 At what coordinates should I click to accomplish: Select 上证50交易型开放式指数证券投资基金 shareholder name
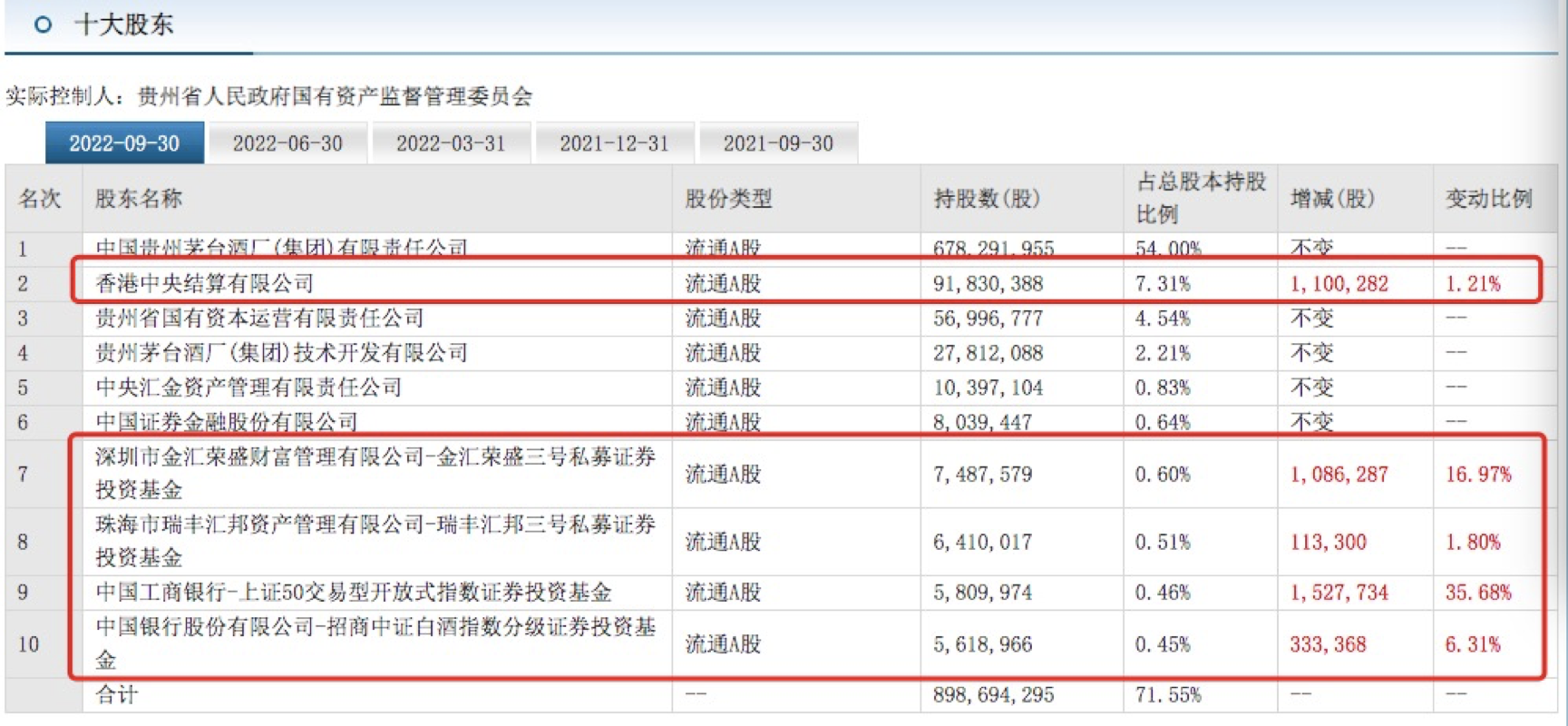354,593
